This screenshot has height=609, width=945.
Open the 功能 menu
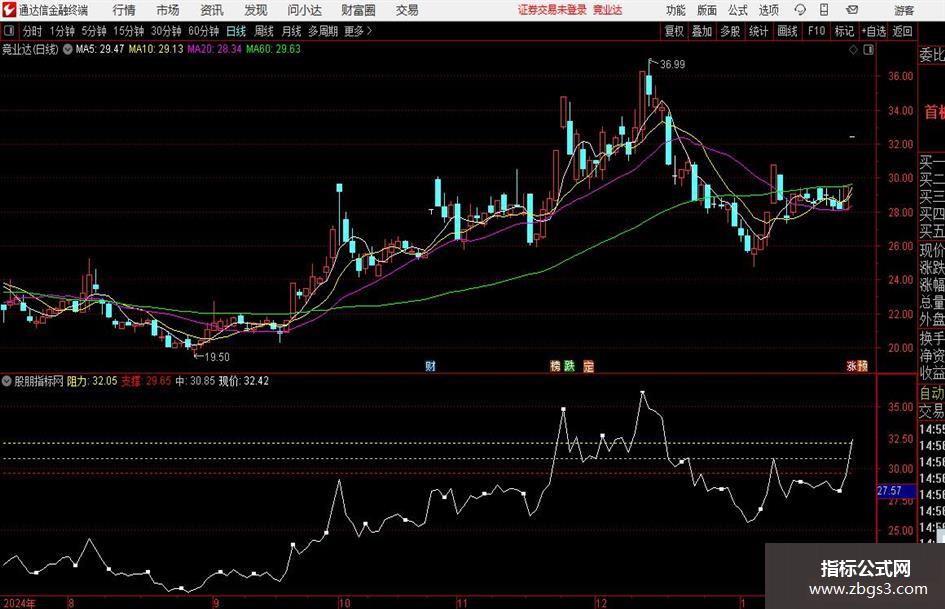tap(676, 10)
